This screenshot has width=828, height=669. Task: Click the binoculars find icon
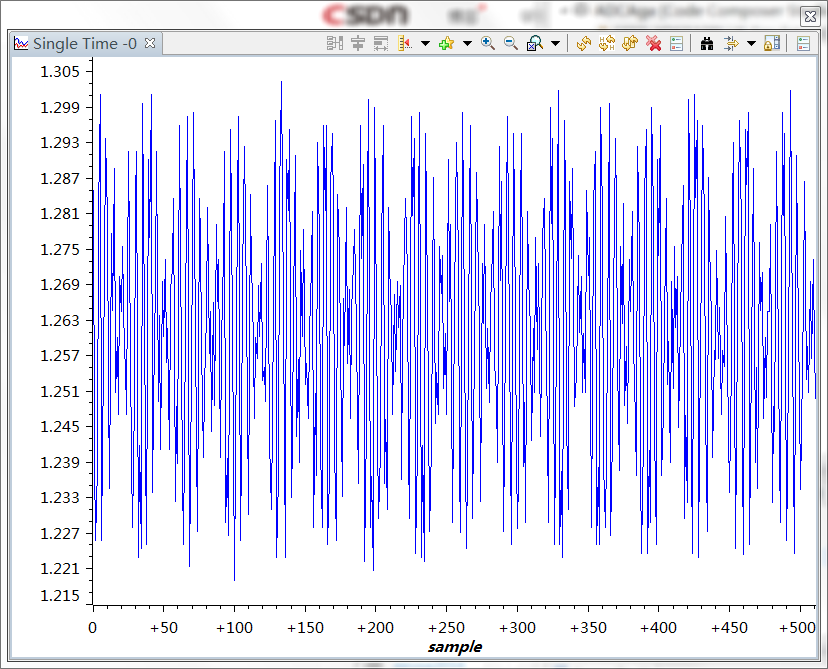pos(707,43)
